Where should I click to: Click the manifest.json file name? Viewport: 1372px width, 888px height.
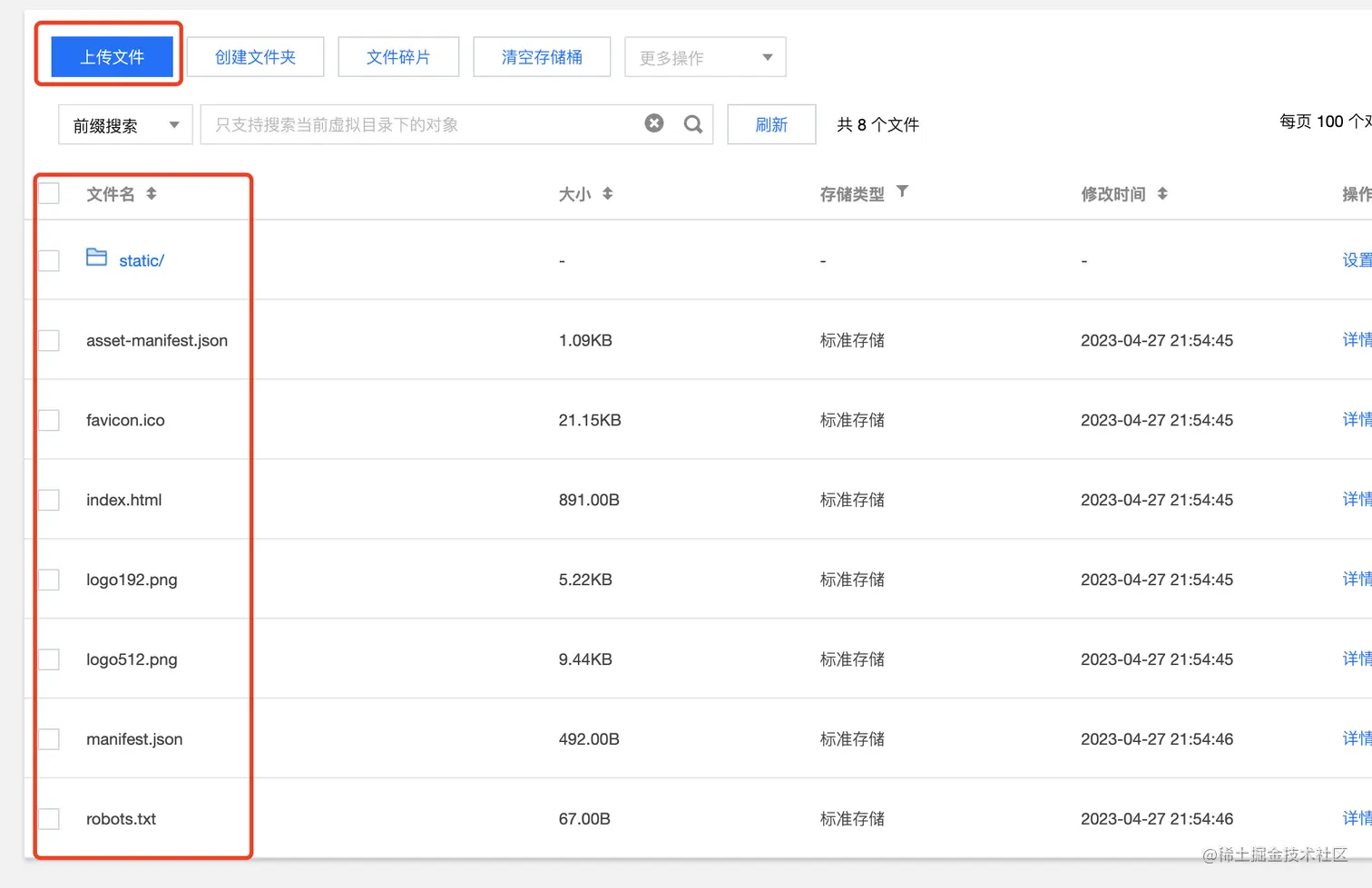134,739
